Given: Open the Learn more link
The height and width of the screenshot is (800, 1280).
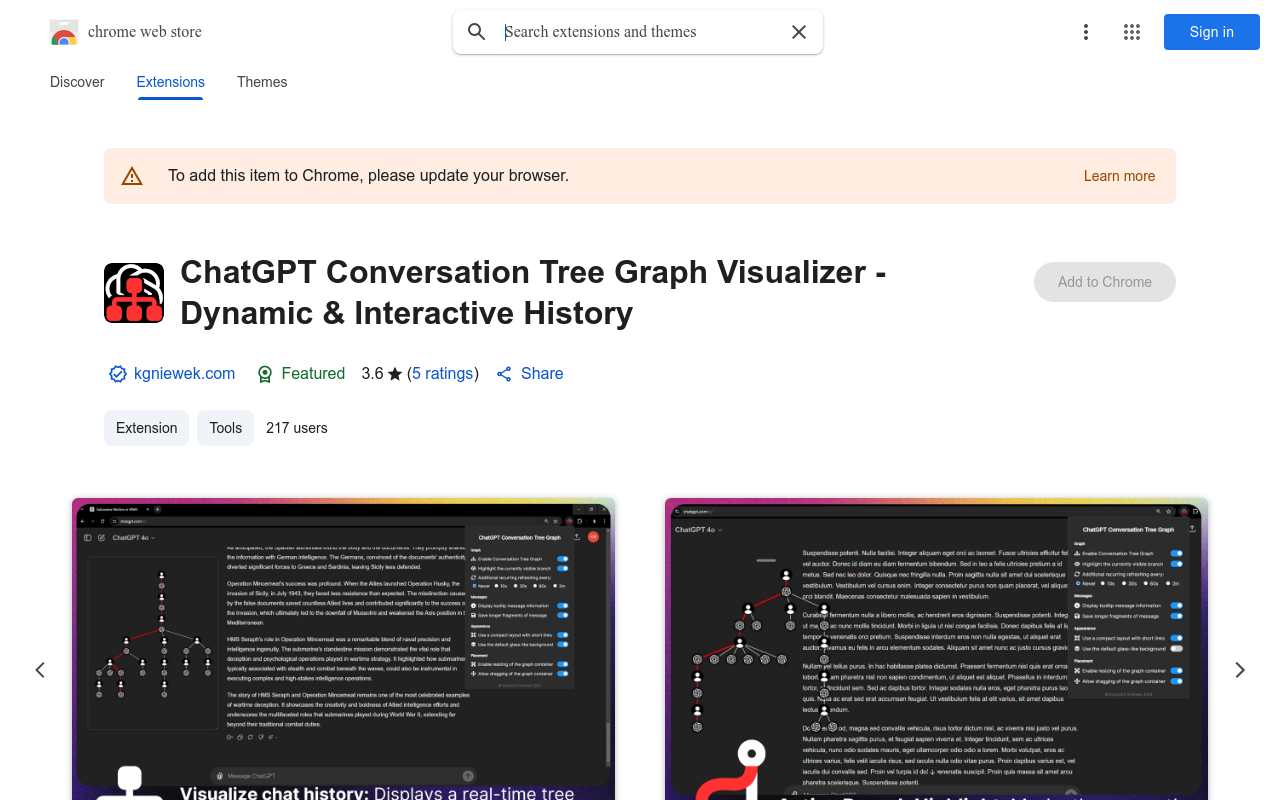Looking at the screenshot, I should click(x=1119, y=176).
